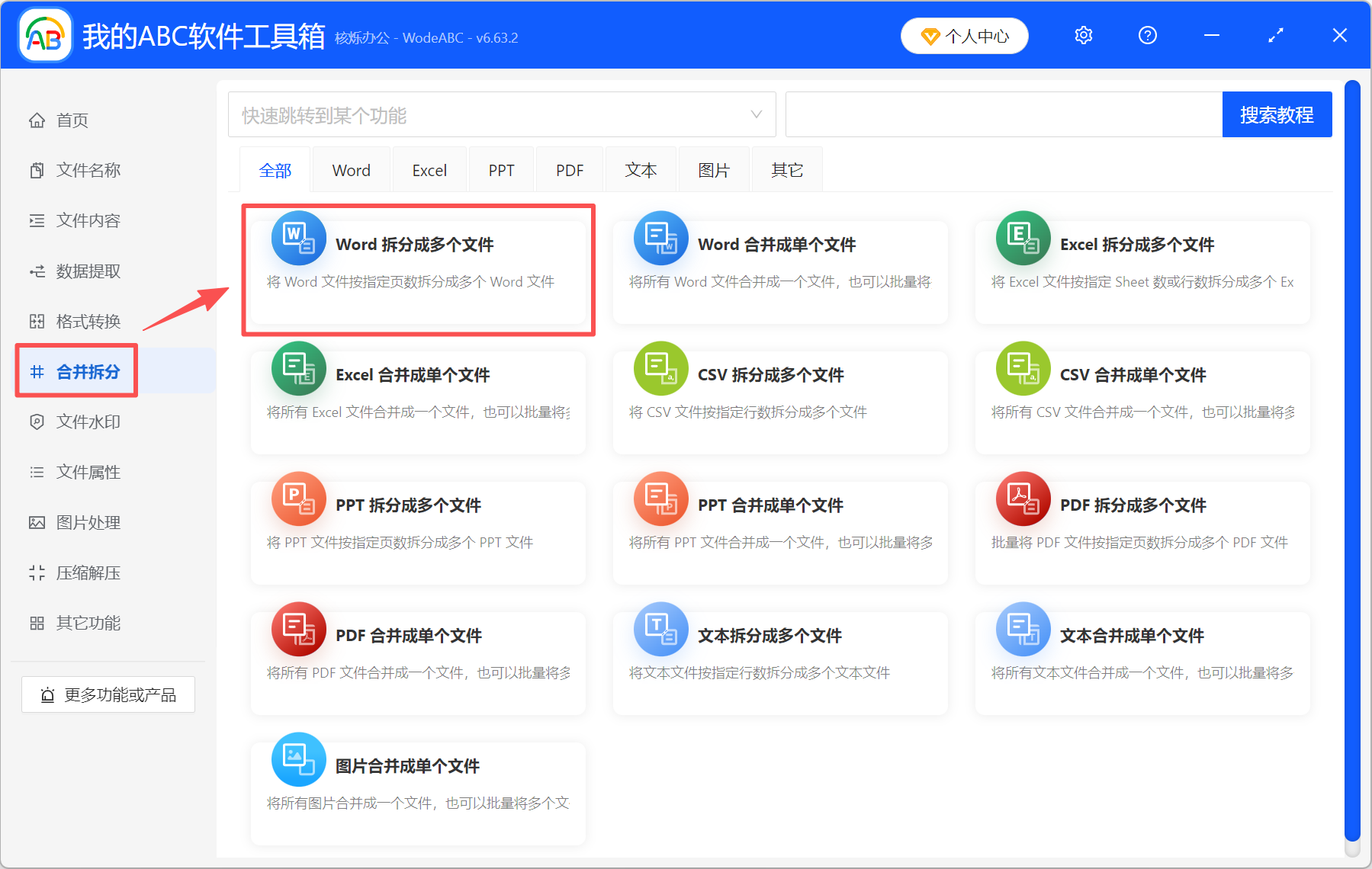Viewport: 1372px width, 869px height.
Task: Switch to the 图片 tab
Action: [713, 169]
